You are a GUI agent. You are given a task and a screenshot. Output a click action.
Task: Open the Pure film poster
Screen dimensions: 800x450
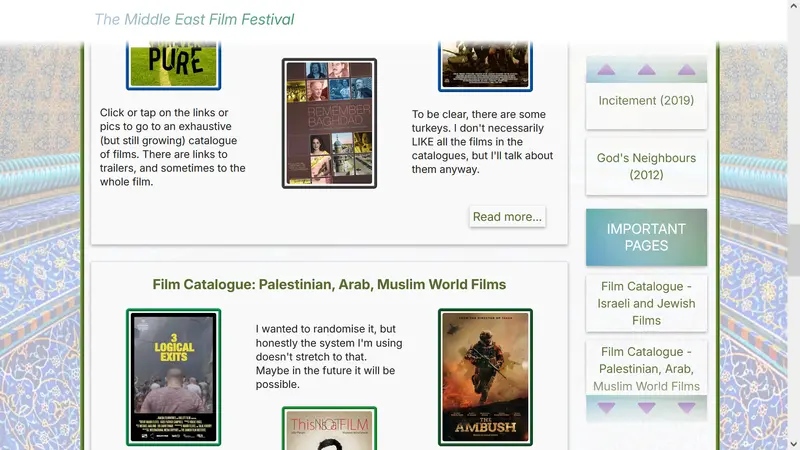point(173,65)
